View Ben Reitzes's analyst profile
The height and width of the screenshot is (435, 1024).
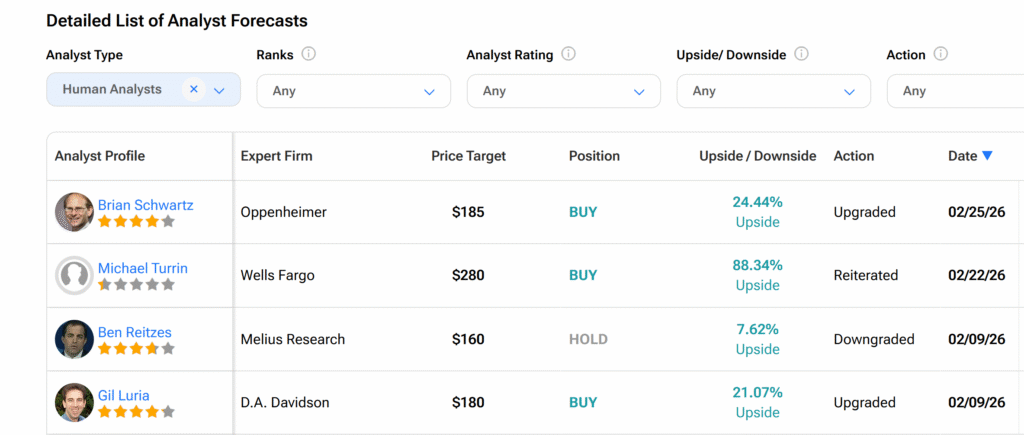point(133,332)
